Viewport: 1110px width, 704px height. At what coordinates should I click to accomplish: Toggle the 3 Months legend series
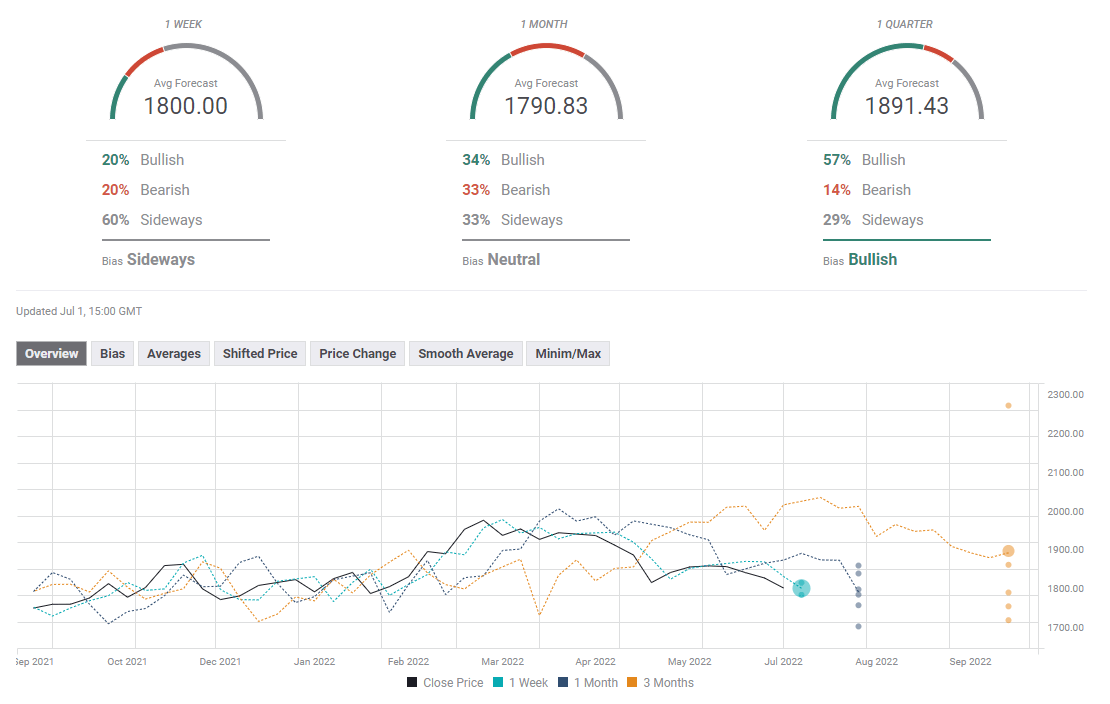tap(660, 683)
